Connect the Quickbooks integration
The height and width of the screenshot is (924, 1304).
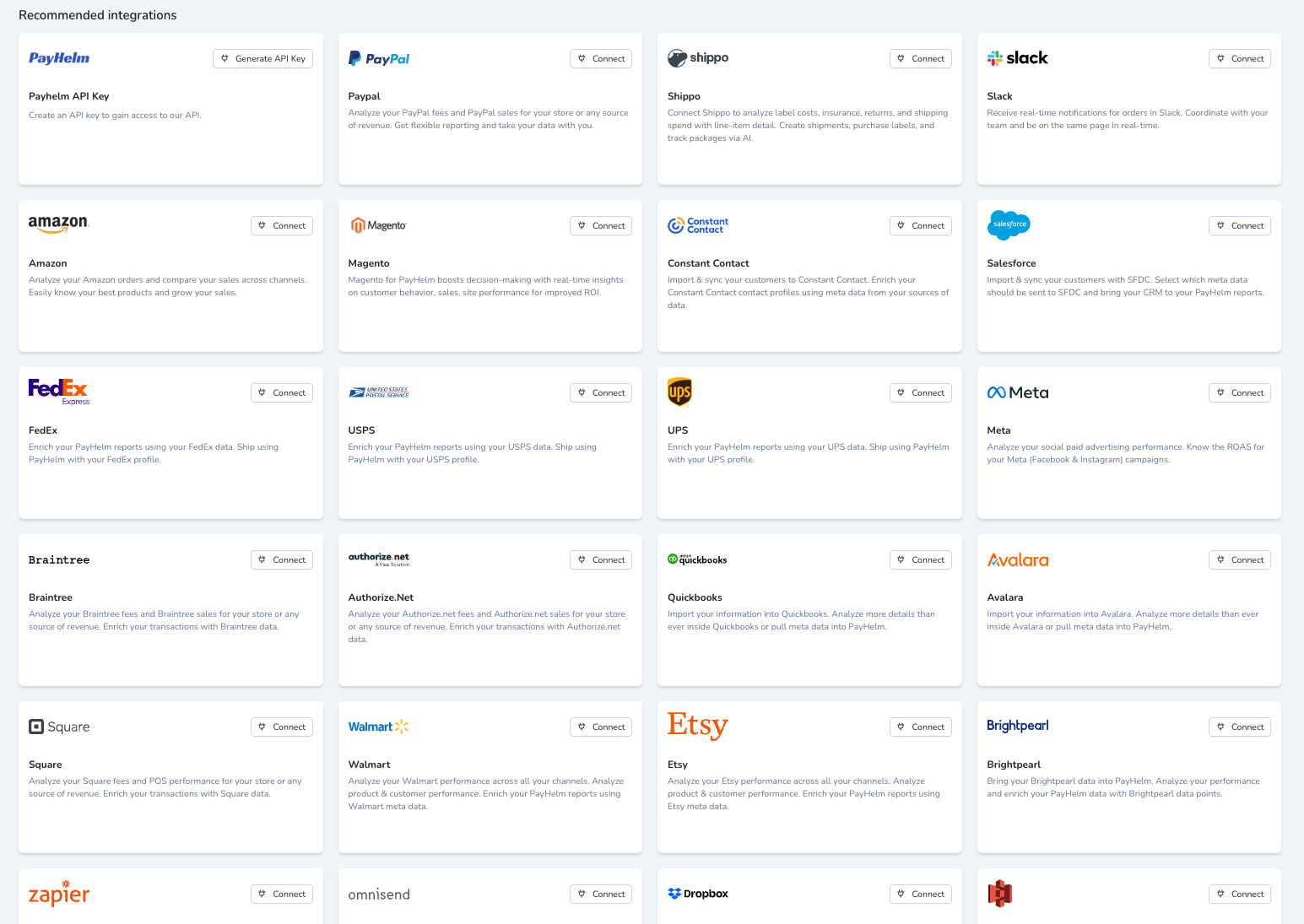pos(920,559)
